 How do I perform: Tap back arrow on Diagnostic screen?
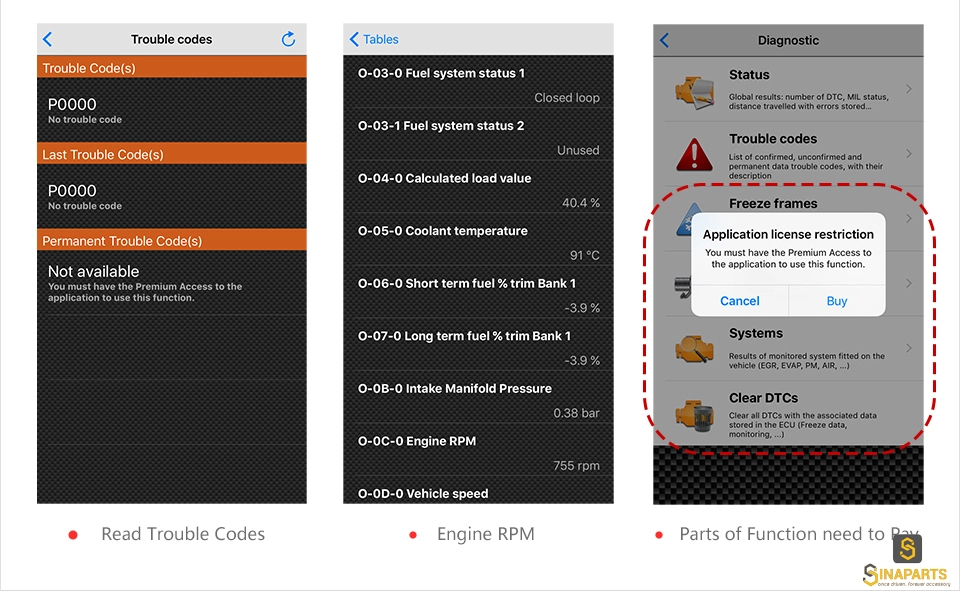664,40
